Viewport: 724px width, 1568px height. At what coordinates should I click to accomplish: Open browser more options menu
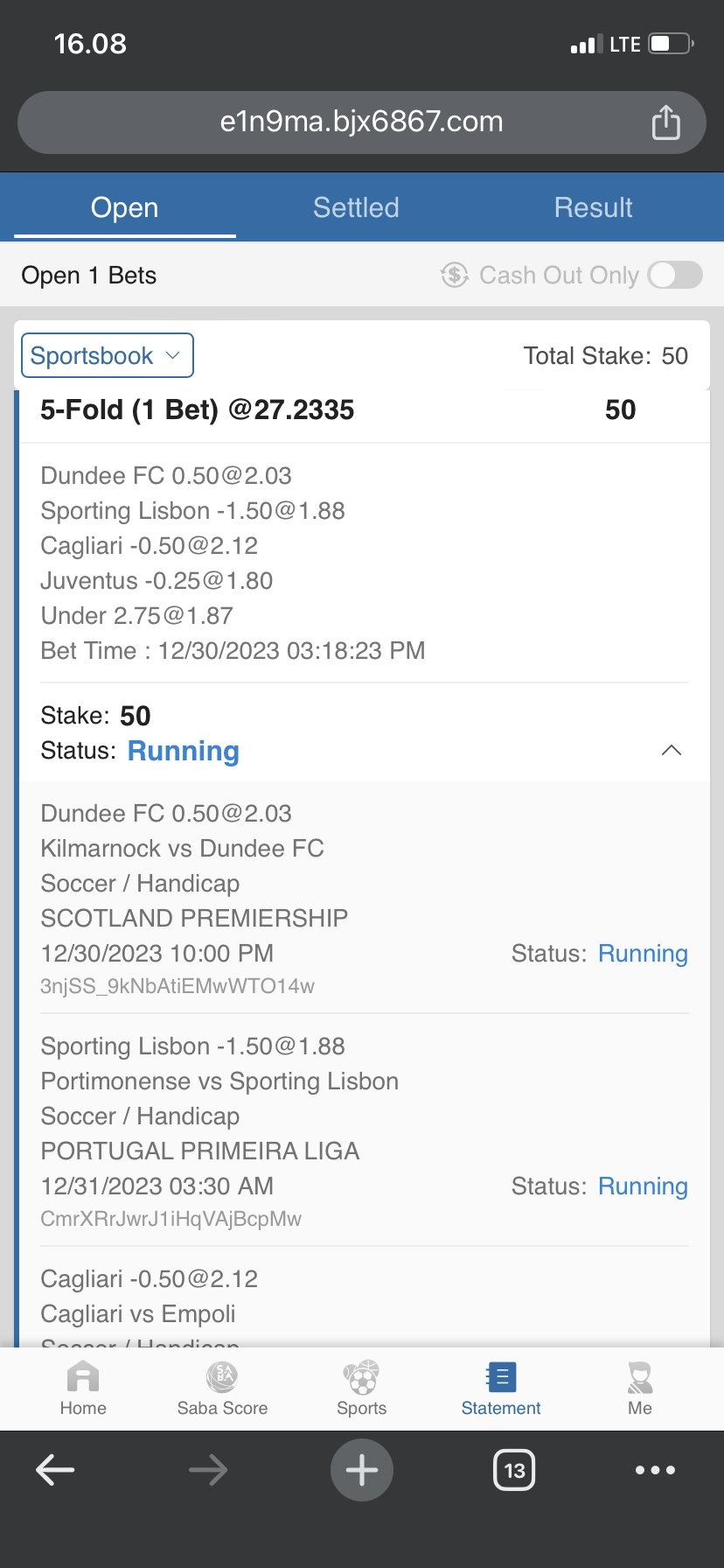click(x=655, y=1470)
